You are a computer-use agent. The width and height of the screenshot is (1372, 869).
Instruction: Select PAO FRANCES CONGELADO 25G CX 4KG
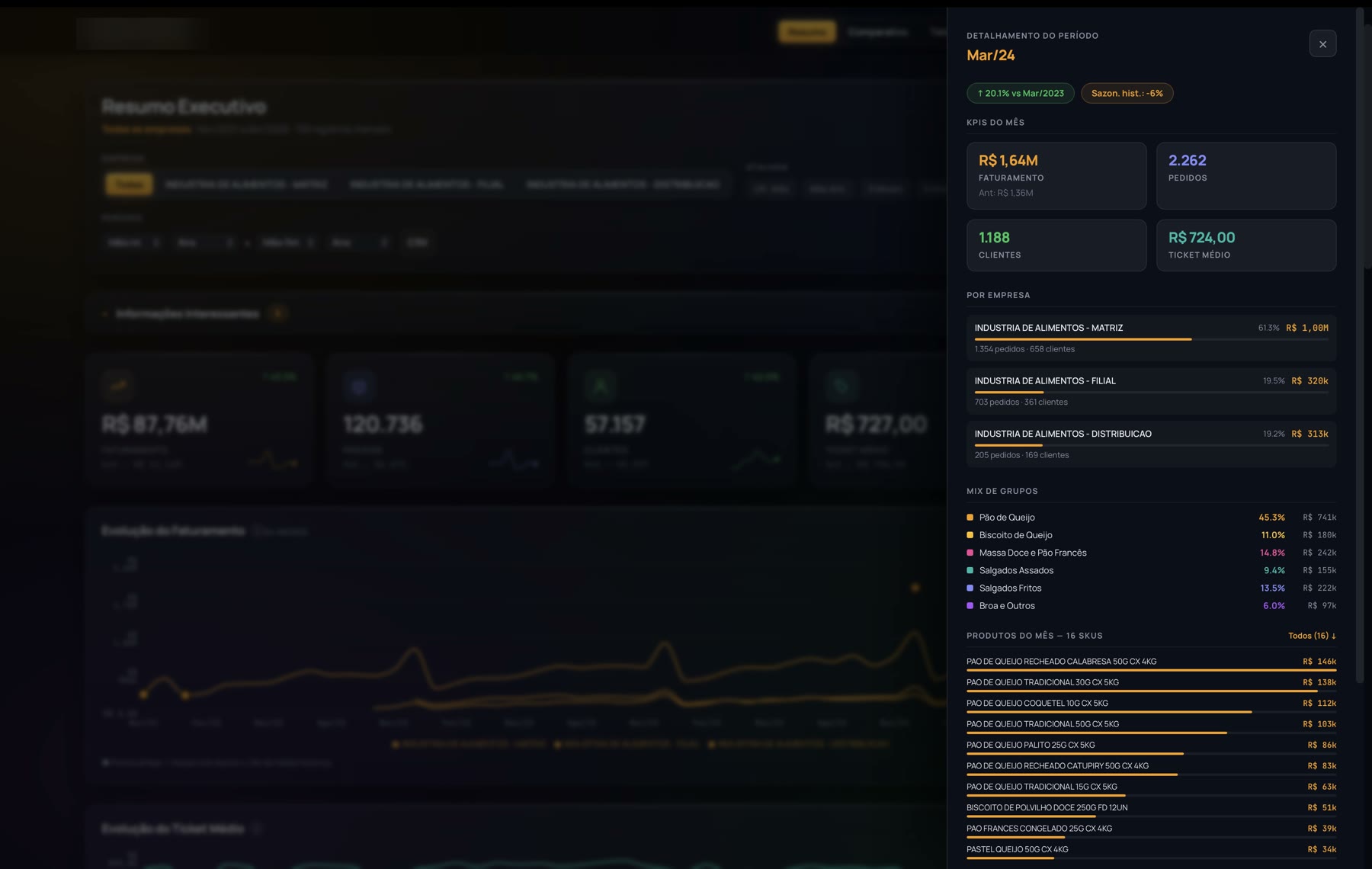tap(1151, 830)
